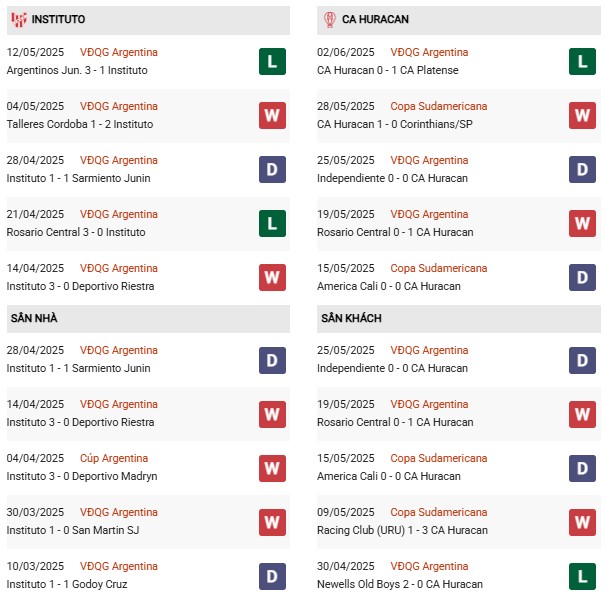Click the D badge for Instituto vs Godoy Cruz

[x=272, y=577]
